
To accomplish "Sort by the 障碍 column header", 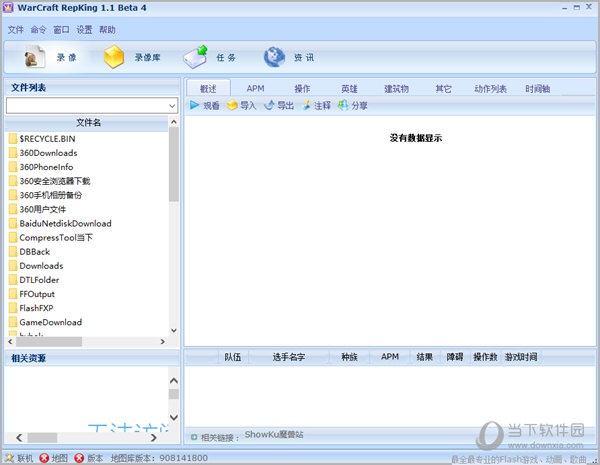I will pos(455,357).
